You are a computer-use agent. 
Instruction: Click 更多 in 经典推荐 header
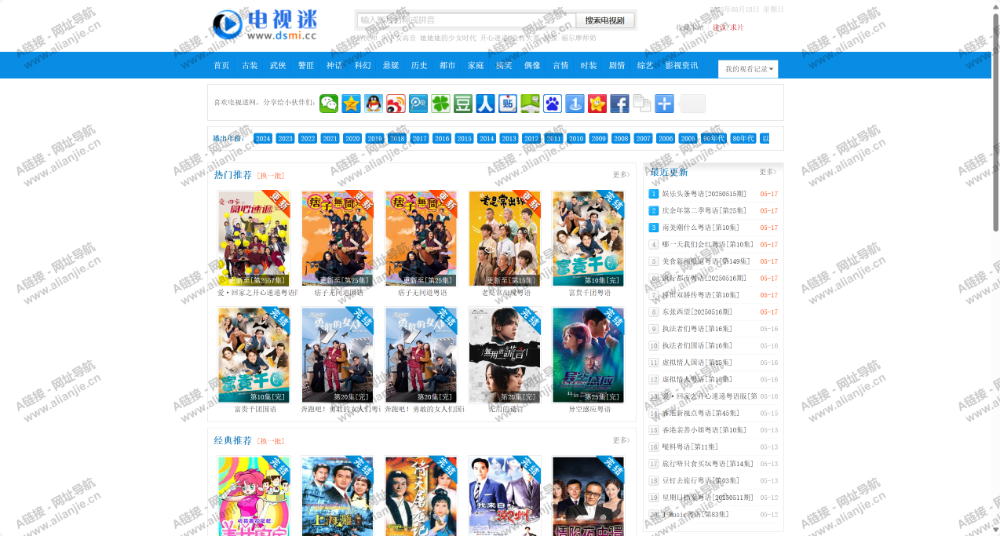pos(621,440)
